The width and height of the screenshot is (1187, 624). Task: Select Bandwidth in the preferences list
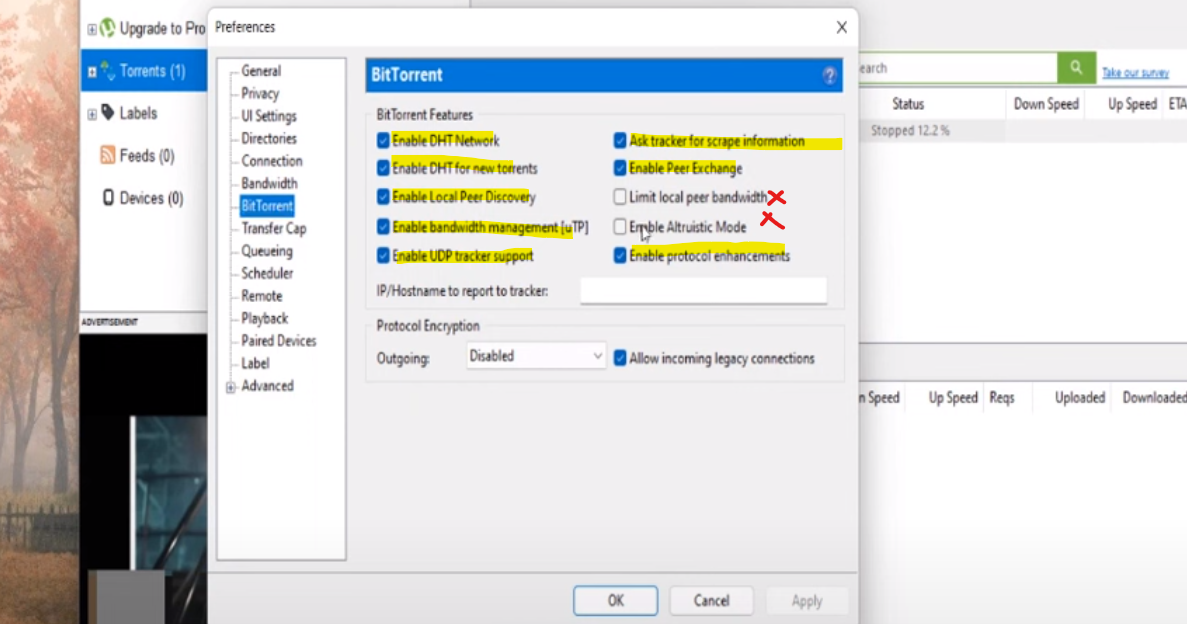[269, 183]
